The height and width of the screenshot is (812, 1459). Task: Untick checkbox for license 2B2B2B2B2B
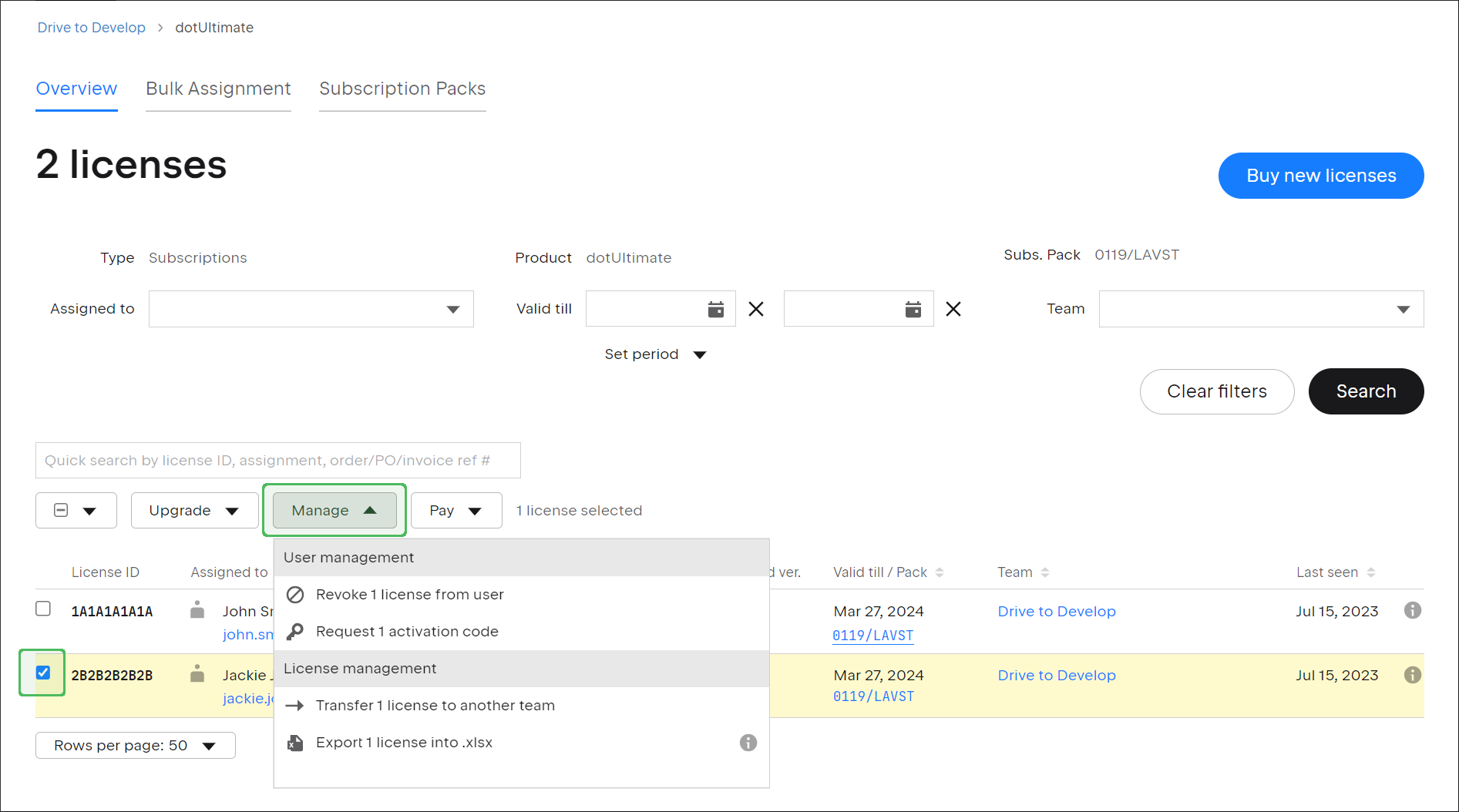click(x=43, y=673)
